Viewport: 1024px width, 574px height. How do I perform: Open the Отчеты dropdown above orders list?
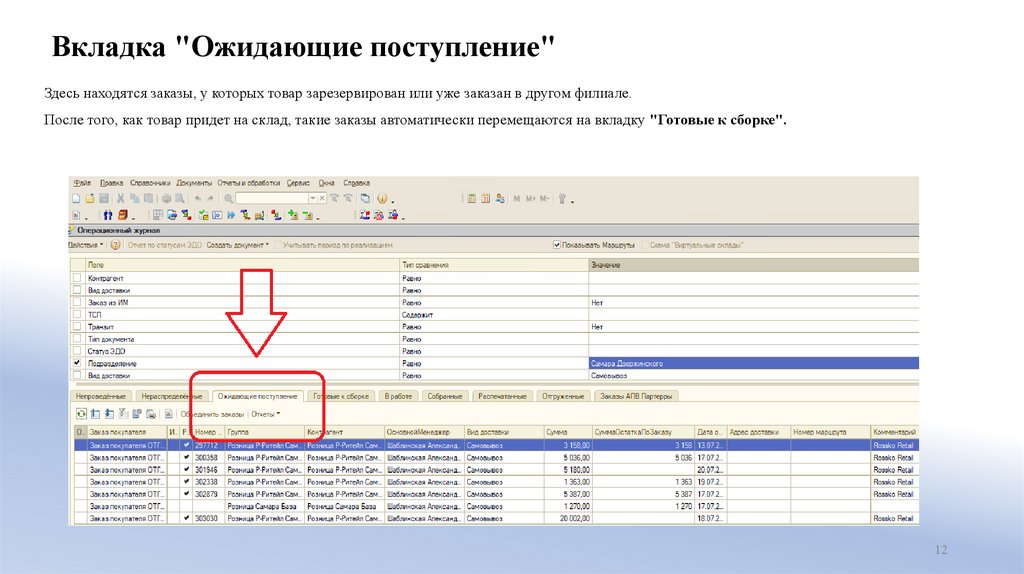click(x=266, y=414)
